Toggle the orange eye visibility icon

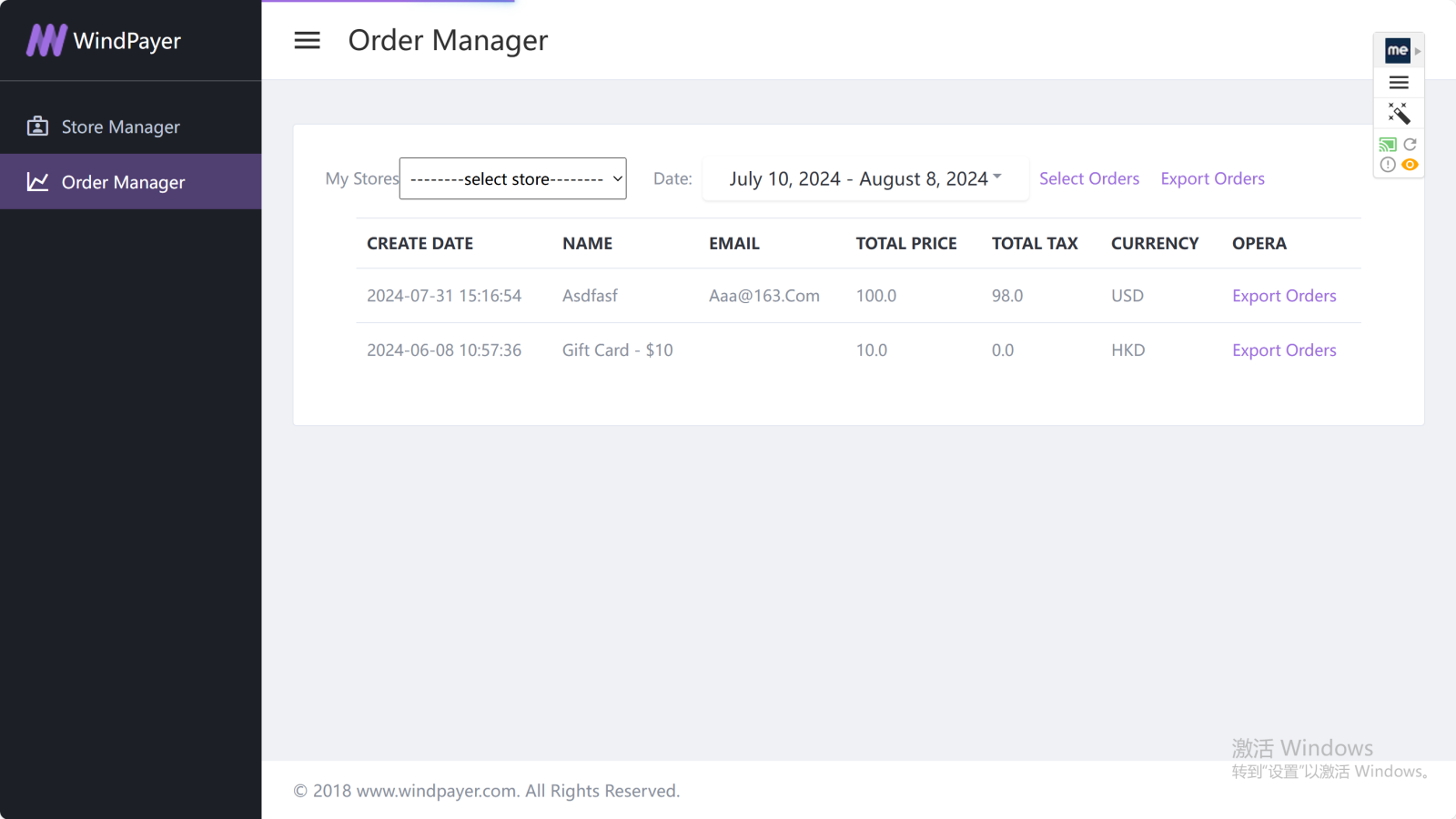[x=1410, y=165]
